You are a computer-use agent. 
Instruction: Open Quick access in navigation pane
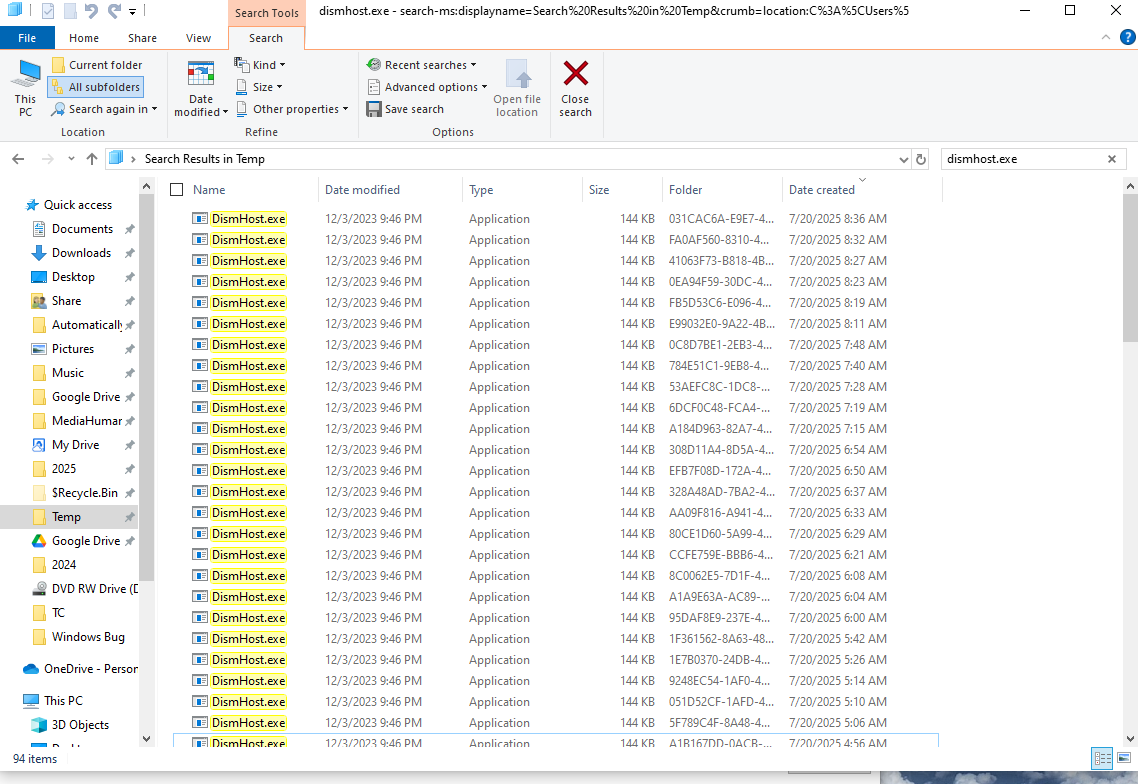(77, 205)
